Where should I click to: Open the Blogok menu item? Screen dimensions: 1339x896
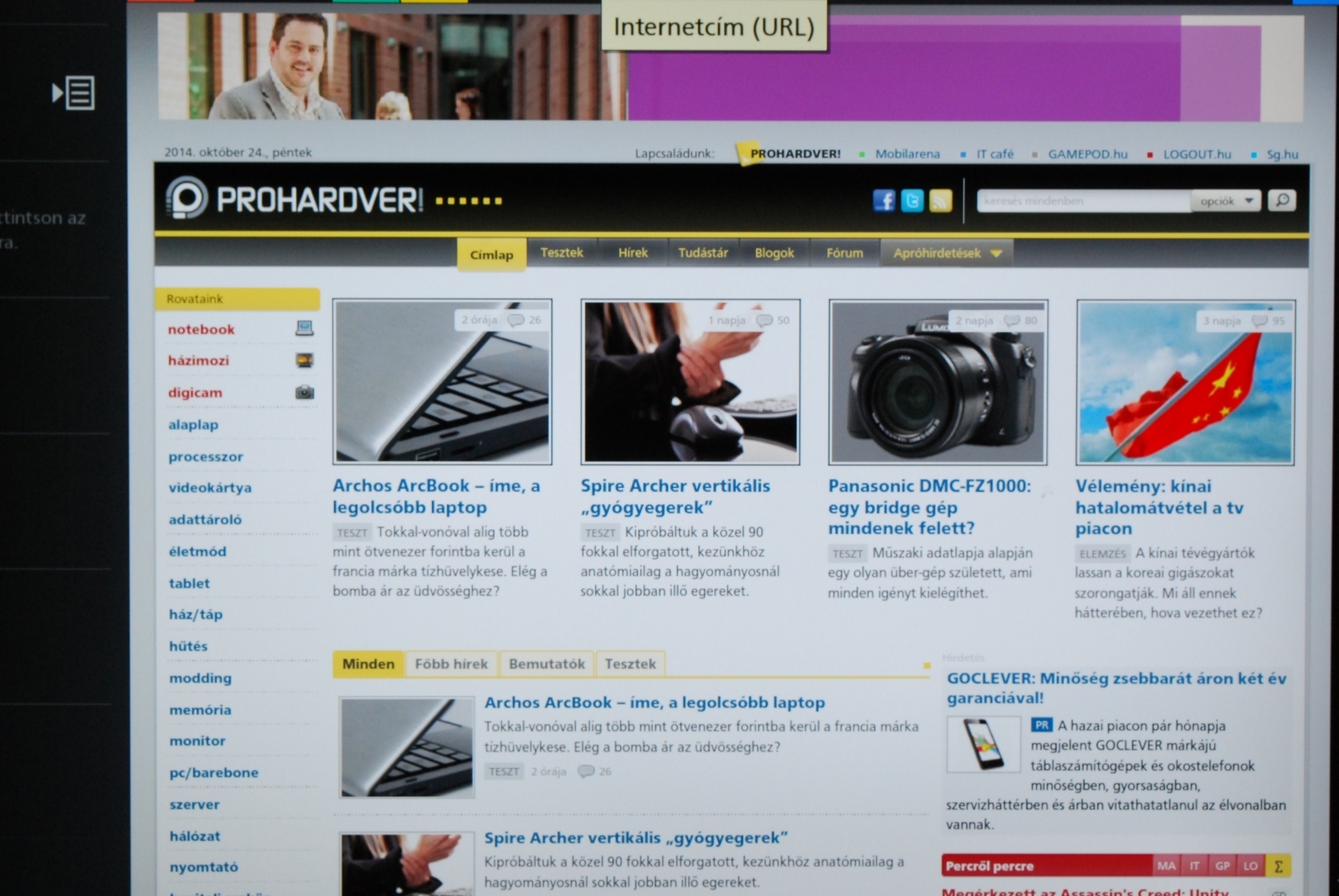click(774, 253)
